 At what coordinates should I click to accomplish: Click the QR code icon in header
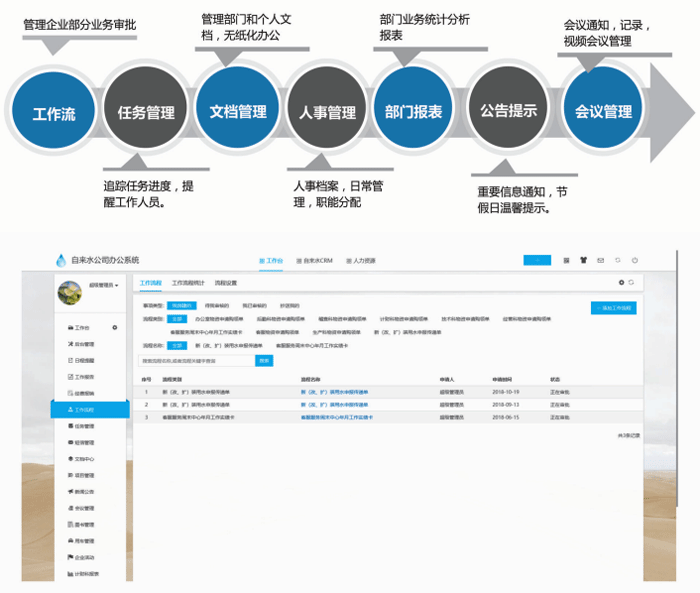[x=564, y=260]
